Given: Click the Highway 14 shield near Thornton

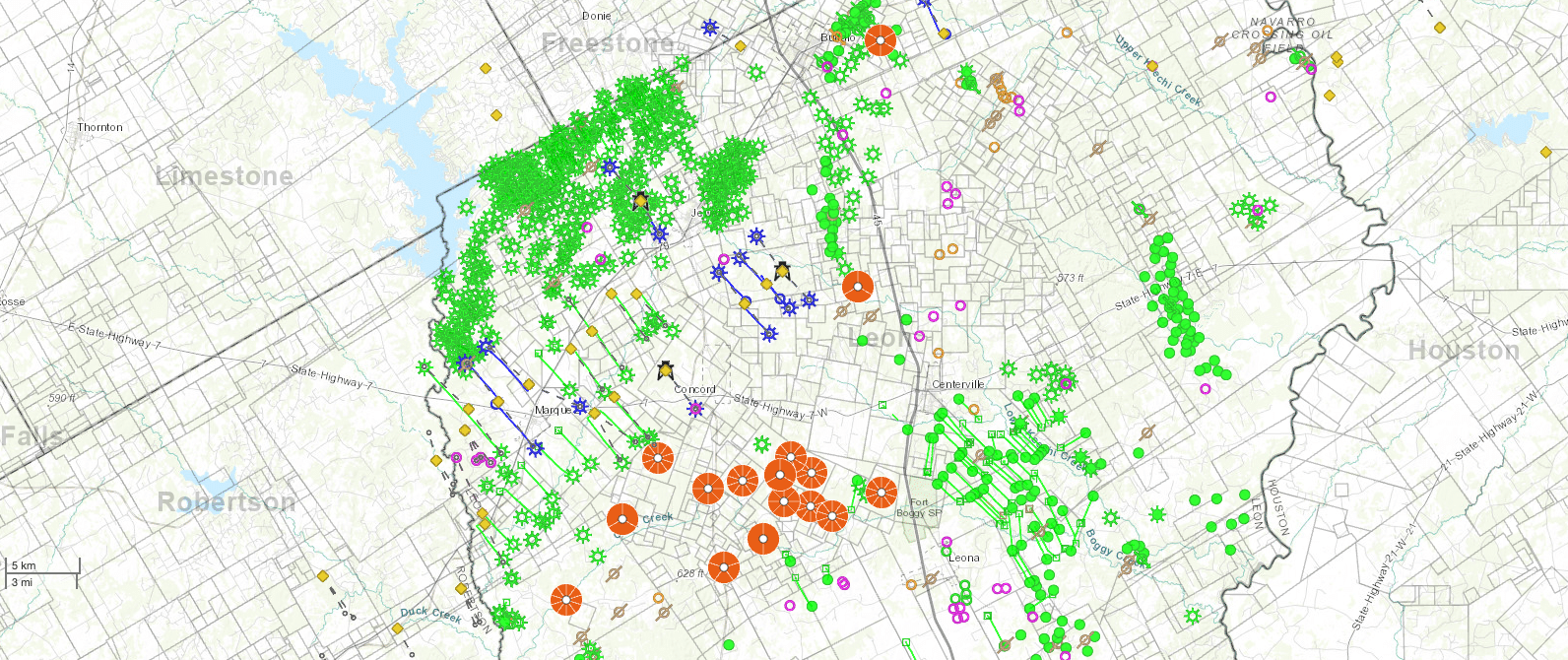Looking at the screenshot, I should click(x=71, y=68).
